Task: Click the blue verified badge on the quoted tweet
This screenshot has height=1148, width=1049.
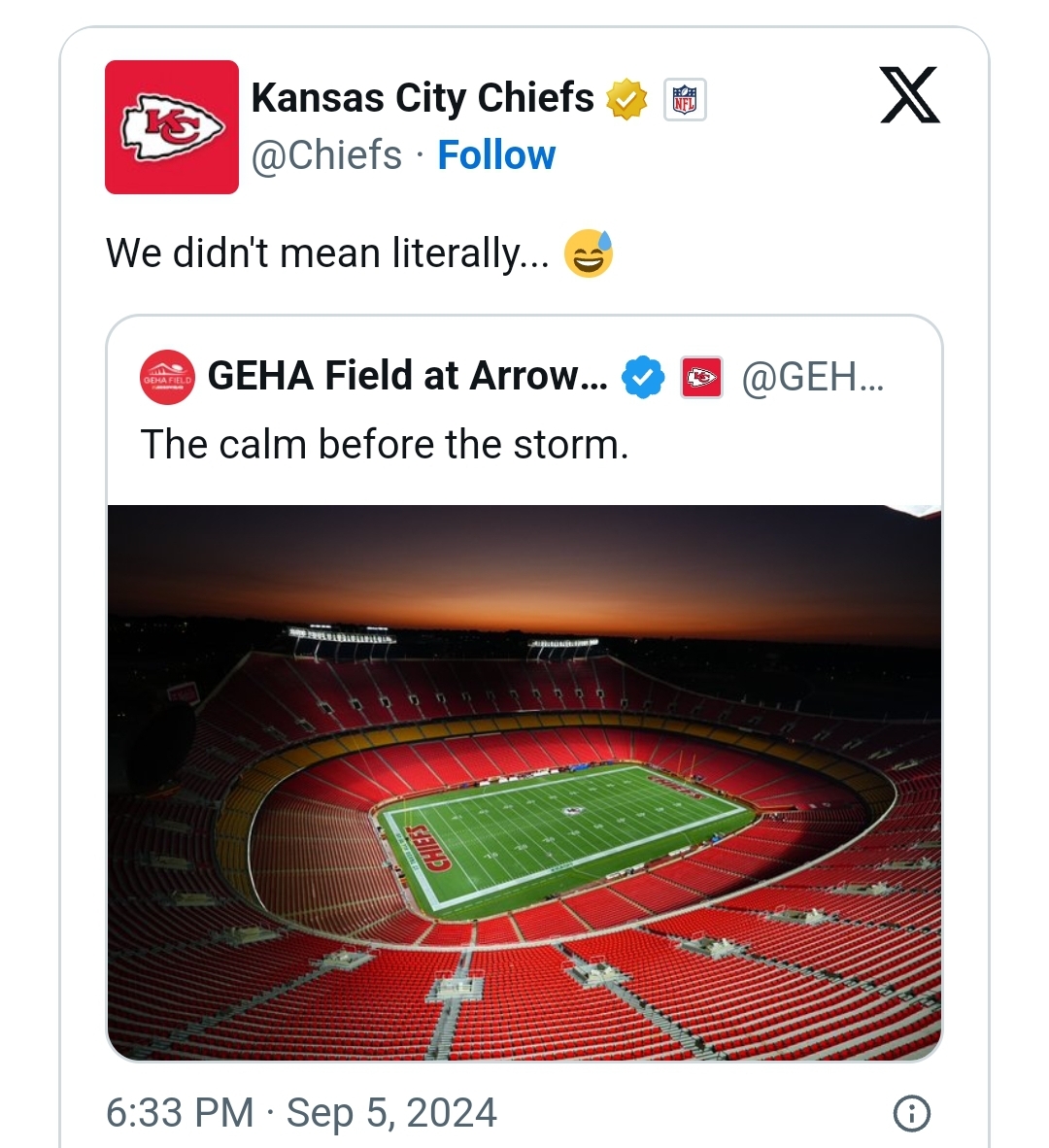Action: (643, 377)
